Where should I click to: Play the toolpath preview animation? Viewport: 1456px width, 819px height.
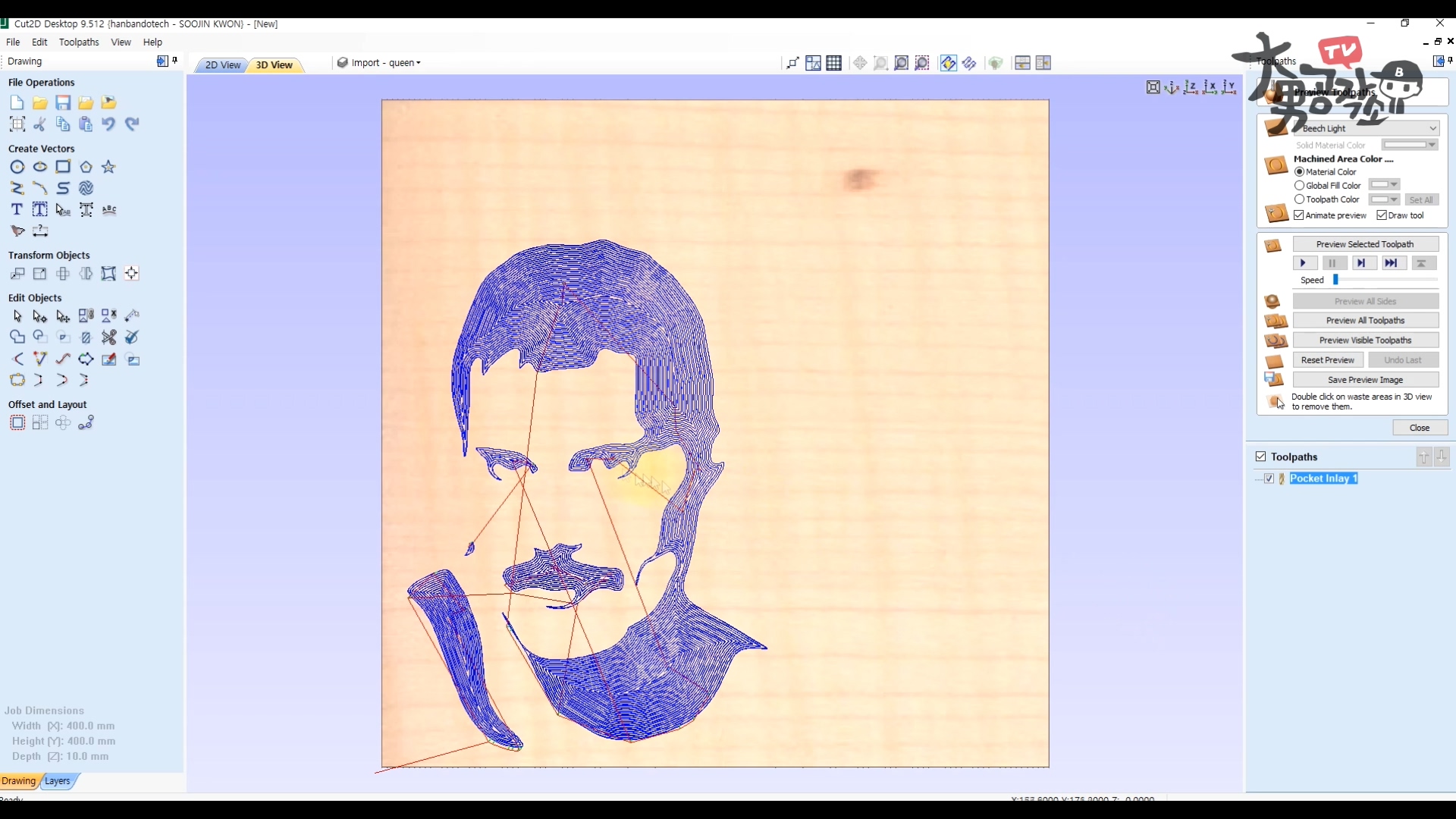coord(1304,263)
